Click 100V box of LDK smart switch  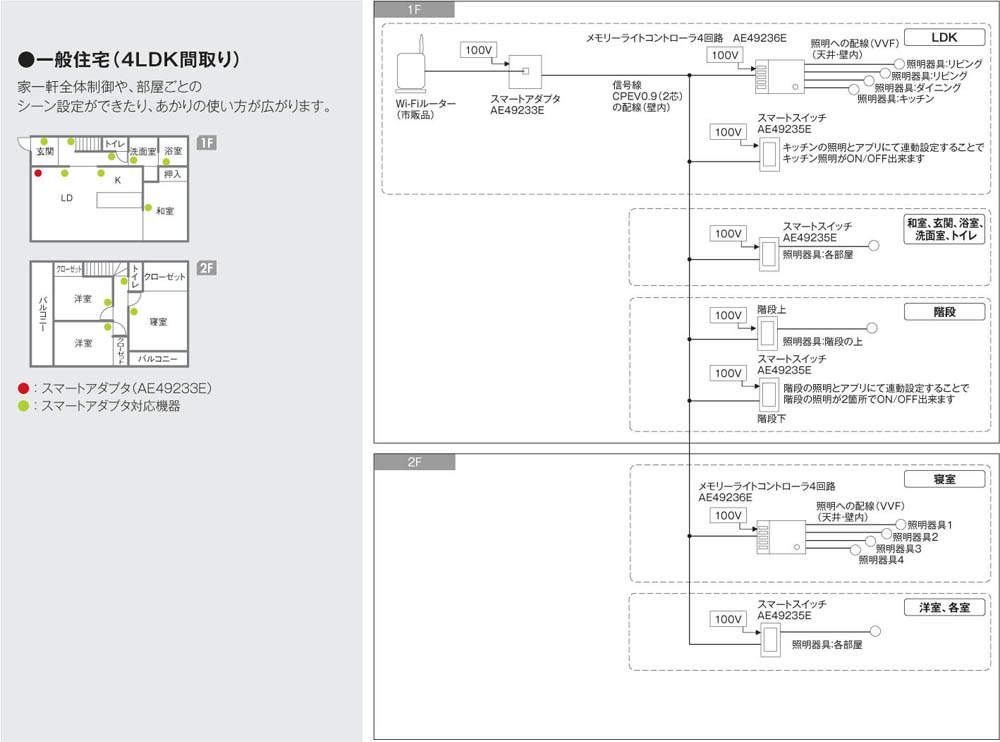coord(728,131)
